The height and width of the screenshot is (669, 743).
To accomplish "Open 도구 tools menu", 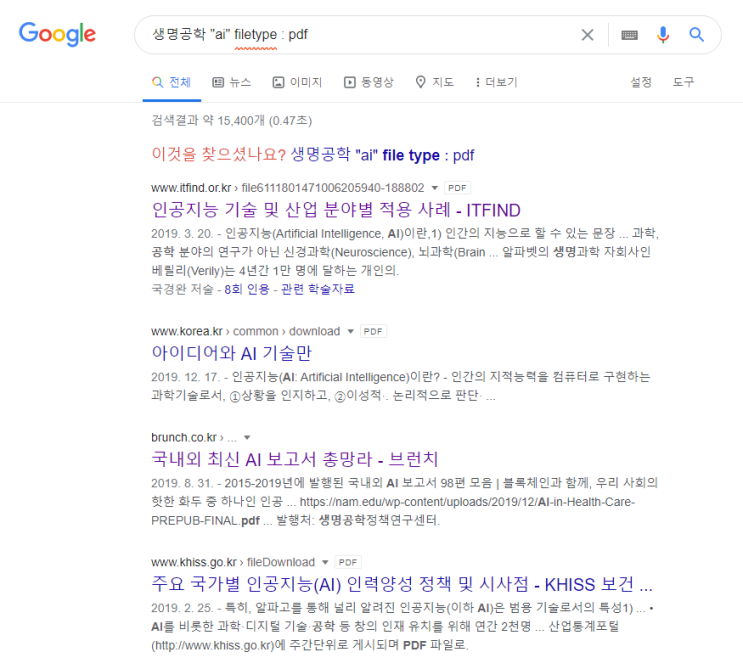I will click(x=683, y=82).
